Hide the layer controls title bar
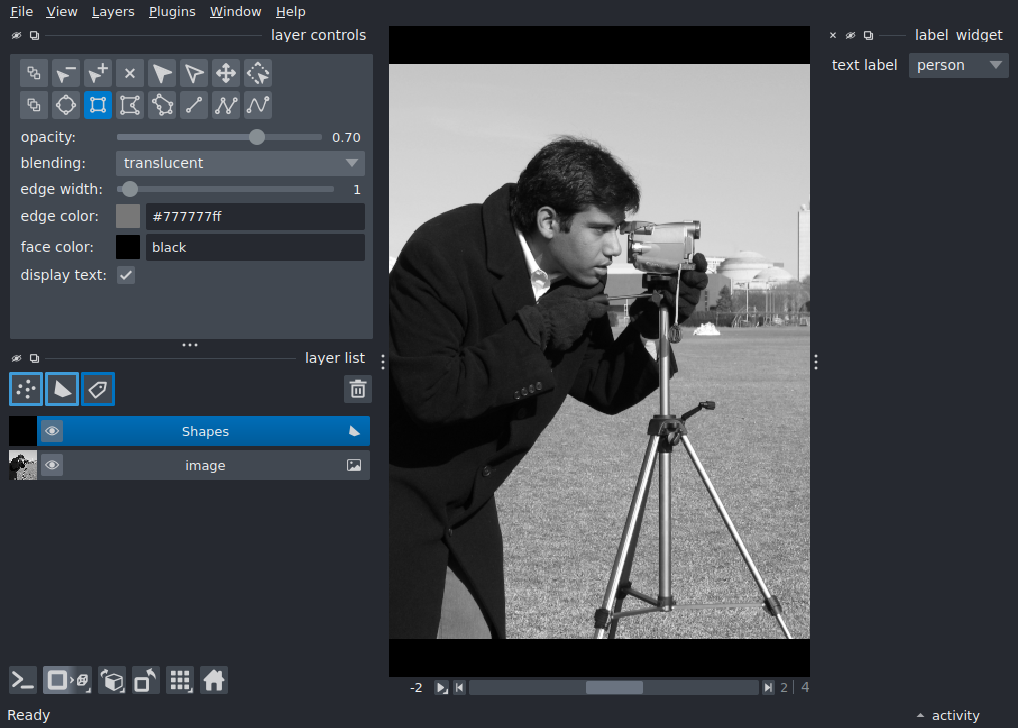This screenshot has height=728, width=1018. pyautogui.click(x=16, y=35)
